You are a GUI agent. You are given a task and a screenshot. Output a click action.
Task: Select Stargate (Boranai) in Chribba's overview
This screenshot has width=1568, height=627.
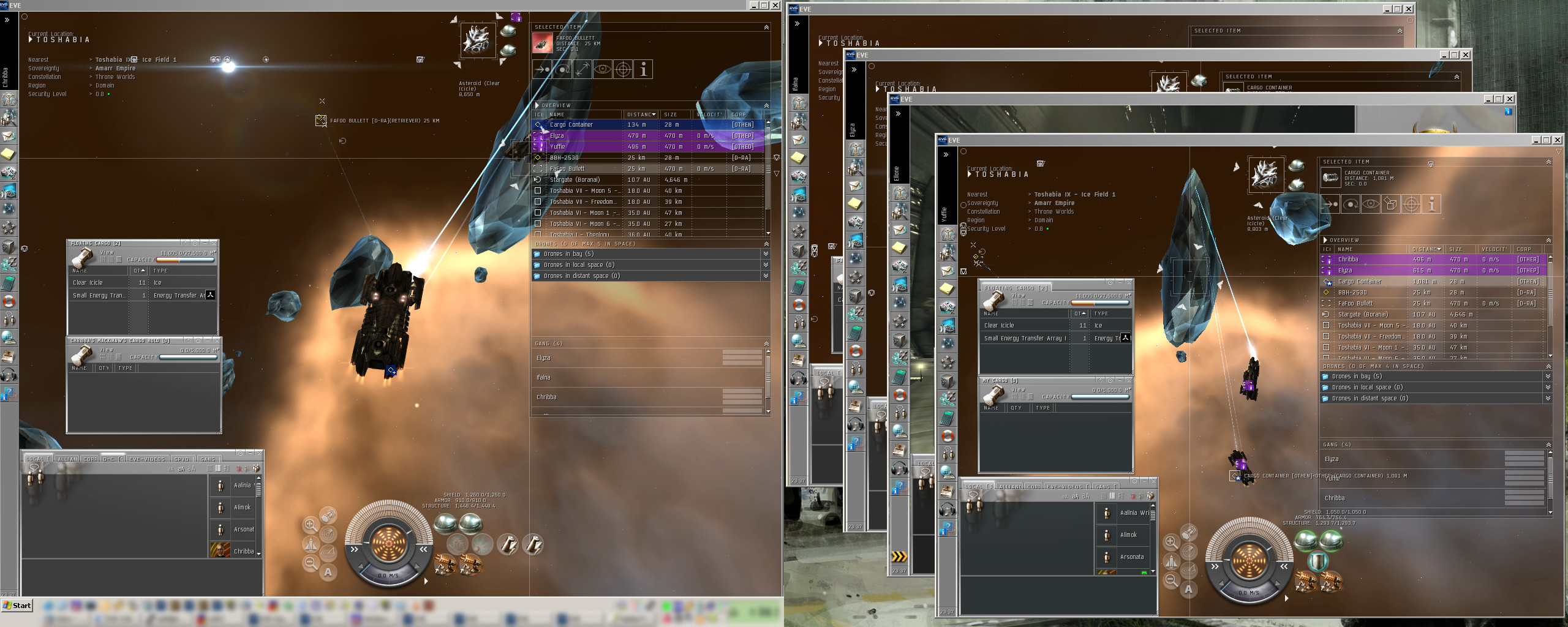point(649,180)
